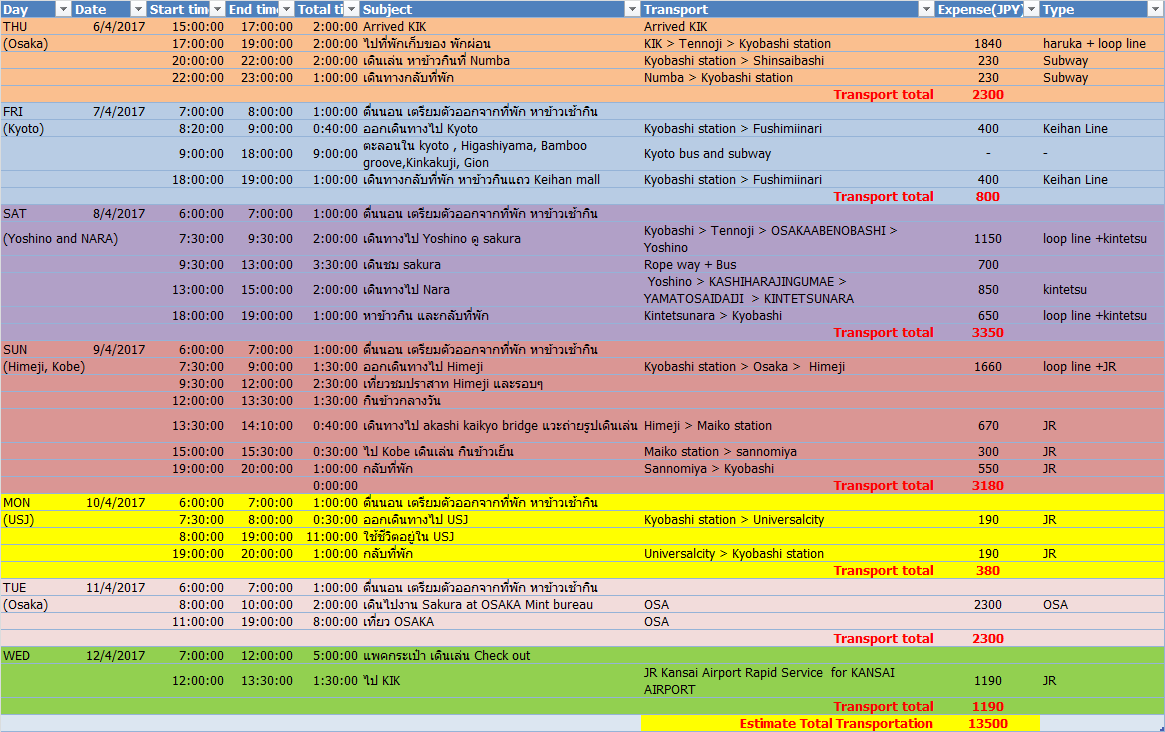The height and width of the screenshot is (732, 1165).
Task: Click the date cell '9/4/2017'
Action: 119,350
